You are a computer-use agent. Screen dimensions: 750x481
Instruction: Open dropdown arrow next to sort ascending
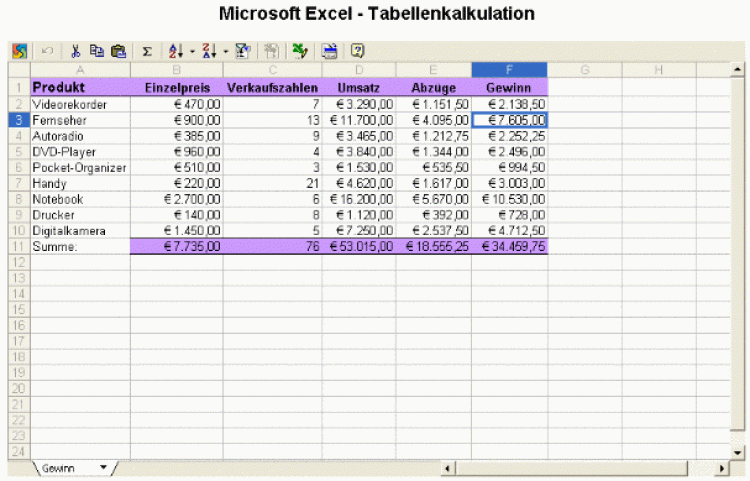click(x=191, y=51)
